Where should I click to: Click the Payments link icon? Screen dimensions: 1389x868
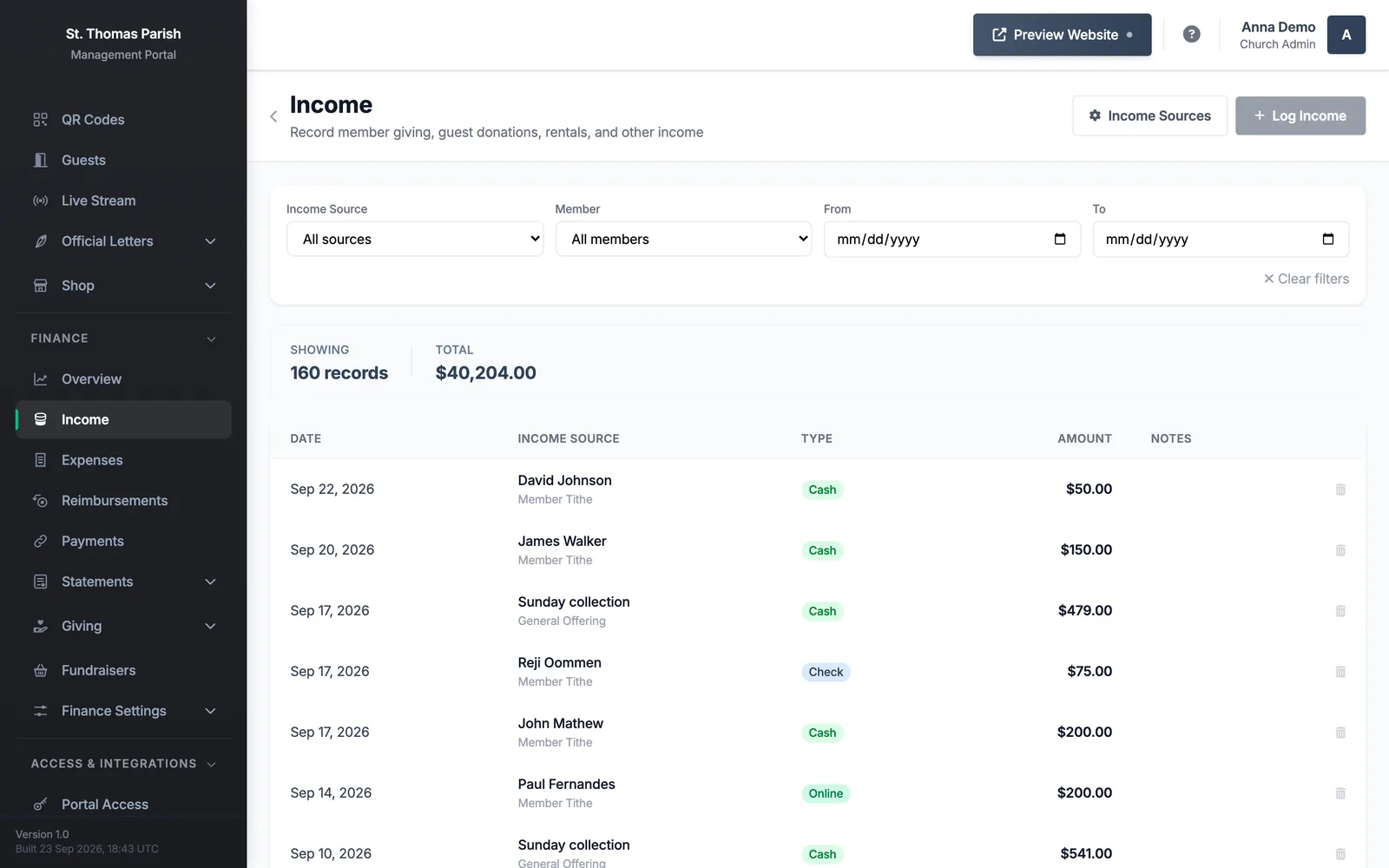pyautogui.click(x=41, y=541)
